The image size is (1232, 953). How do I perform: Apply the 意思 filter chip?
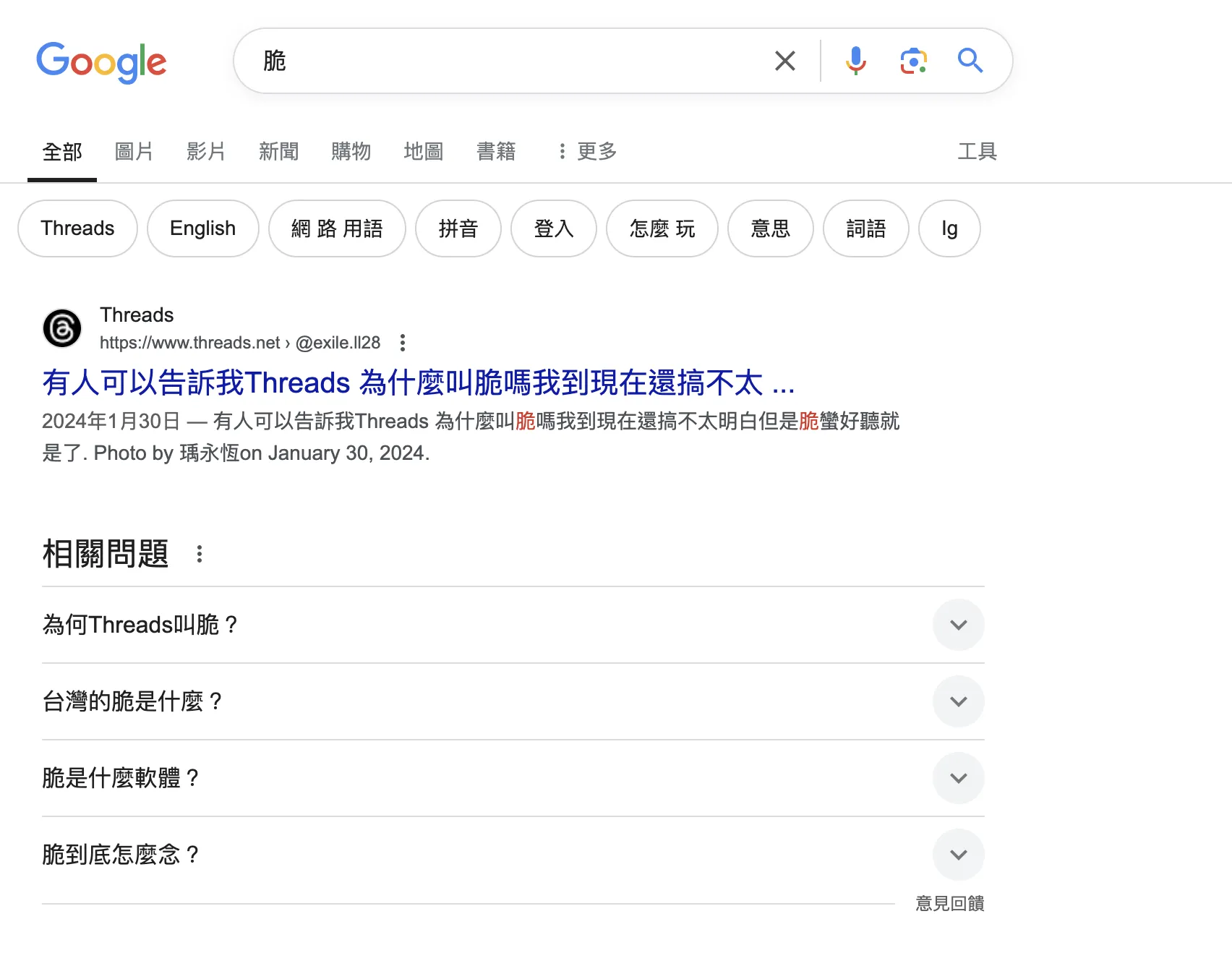[x=771, y=228]
